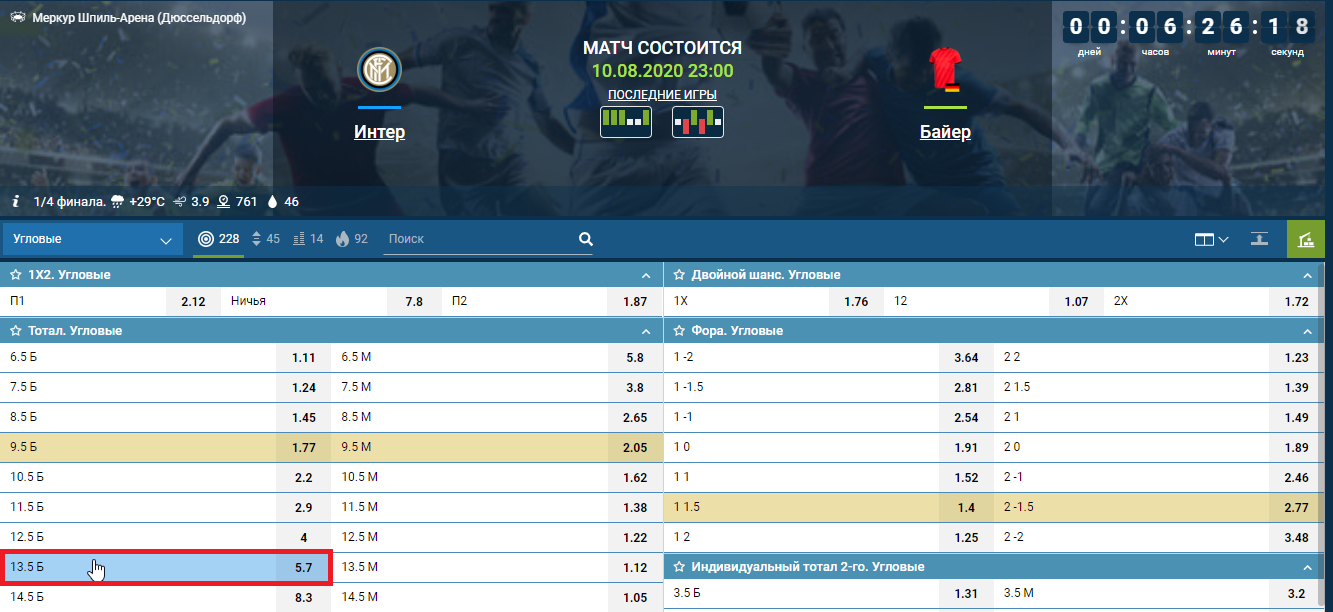Image resolution: width=1333 pixels, height=612 pixels.
Task: Open the column layout dropdown
Action: click(1211, 239)
